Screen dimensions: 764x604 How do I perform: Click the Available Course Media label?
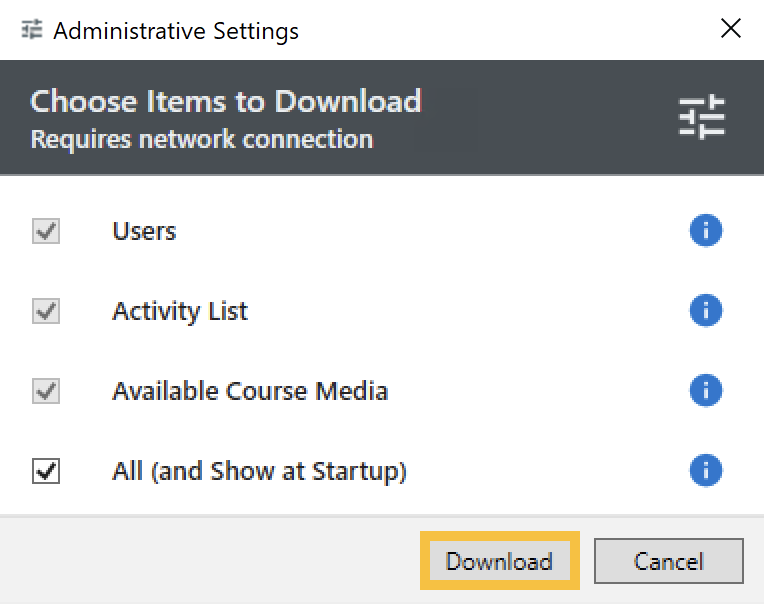(x=250, y=390)
